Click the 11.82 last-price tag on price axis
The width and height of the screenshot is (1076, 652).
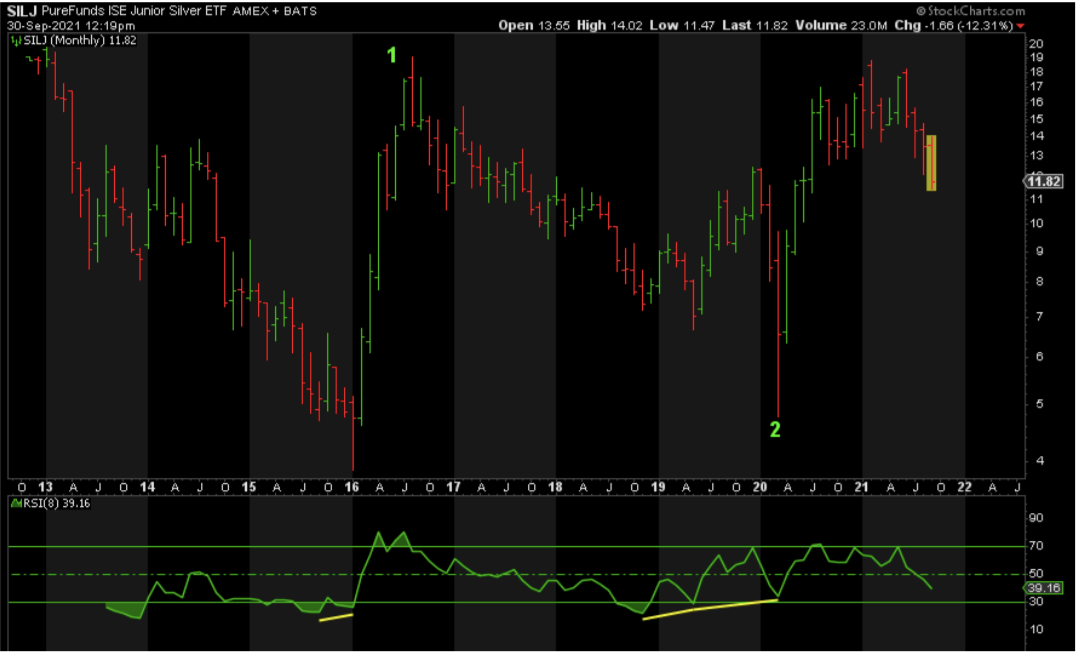point(1044,181)
